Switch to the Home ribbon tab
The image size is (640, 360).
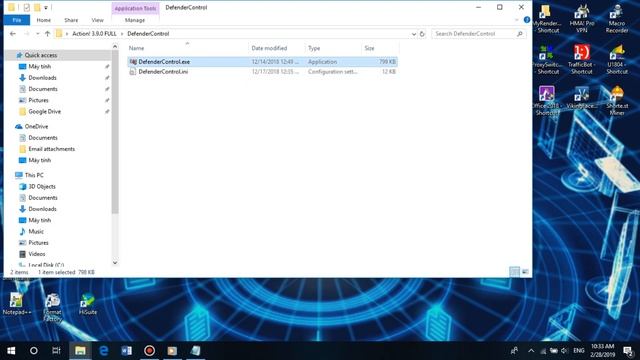(x=44, y=20)
